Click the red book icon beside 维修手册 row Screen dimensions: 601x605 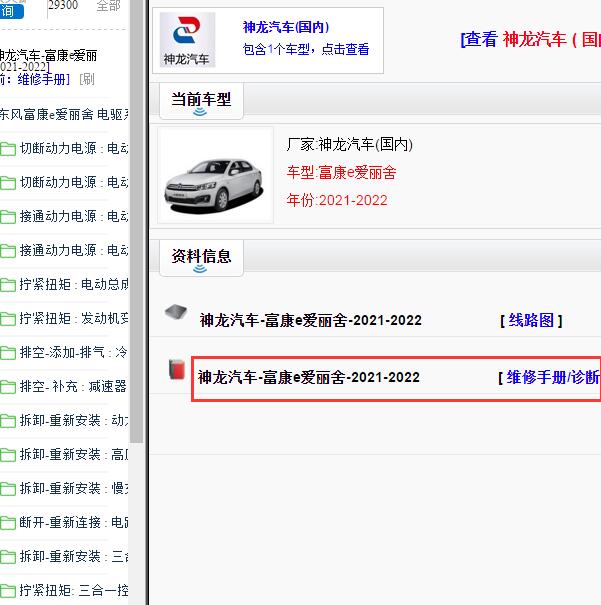tap(177, 369)
